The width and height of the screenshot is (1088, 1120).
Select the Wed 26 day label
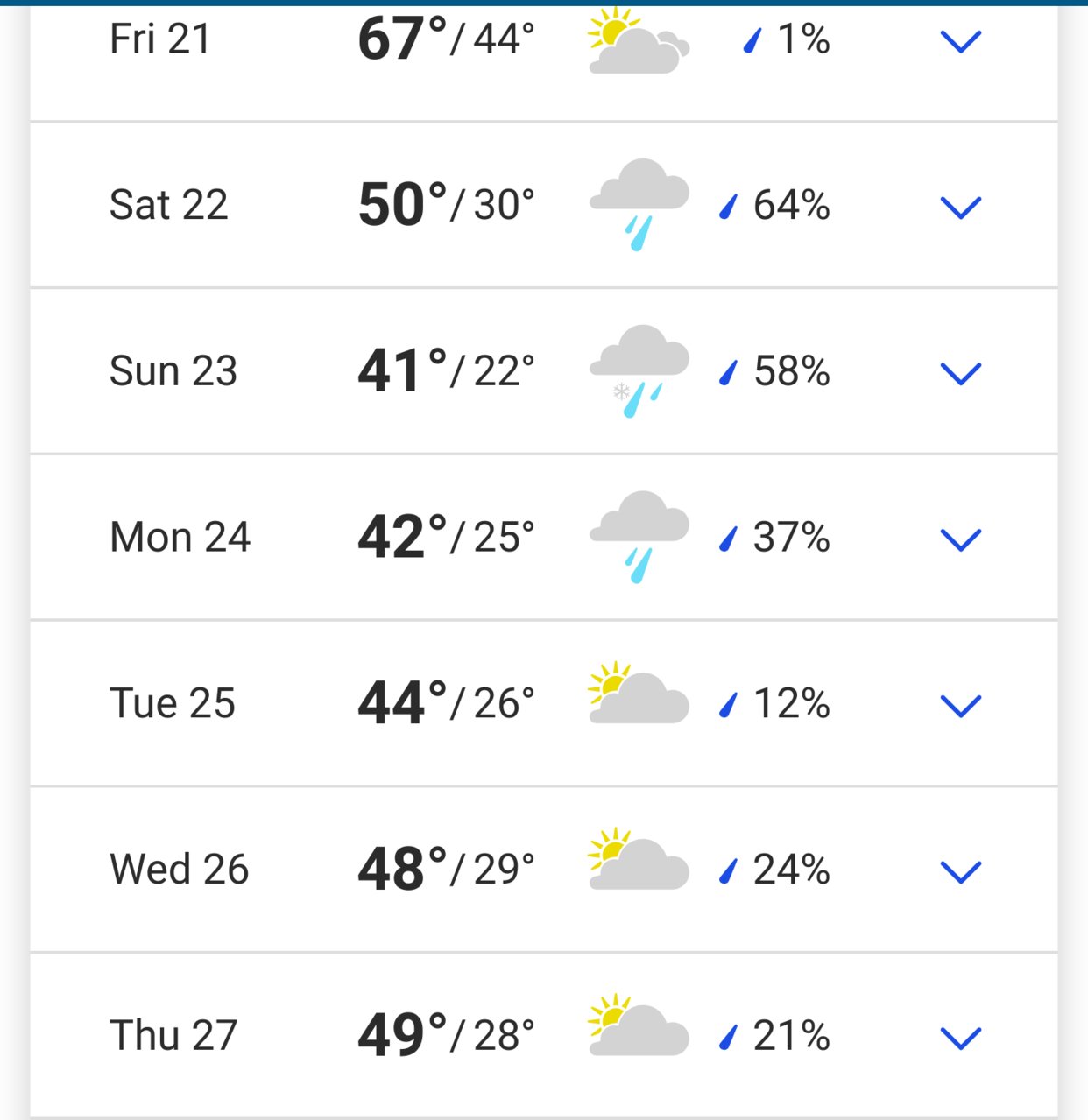point(180,870)
